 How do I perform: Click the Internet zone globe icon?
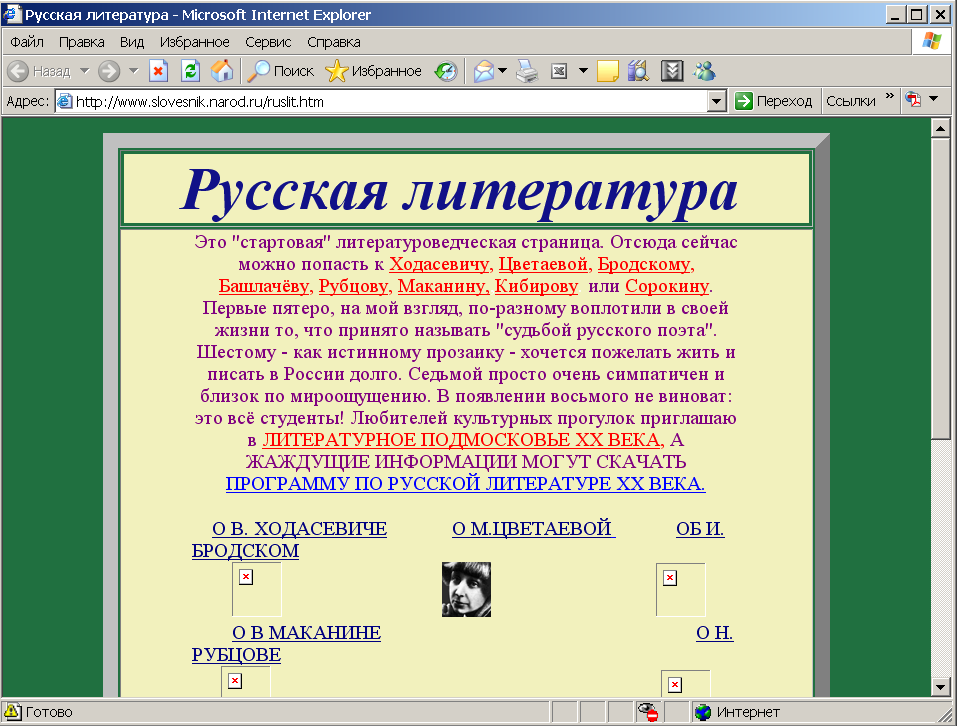(703, 712)
